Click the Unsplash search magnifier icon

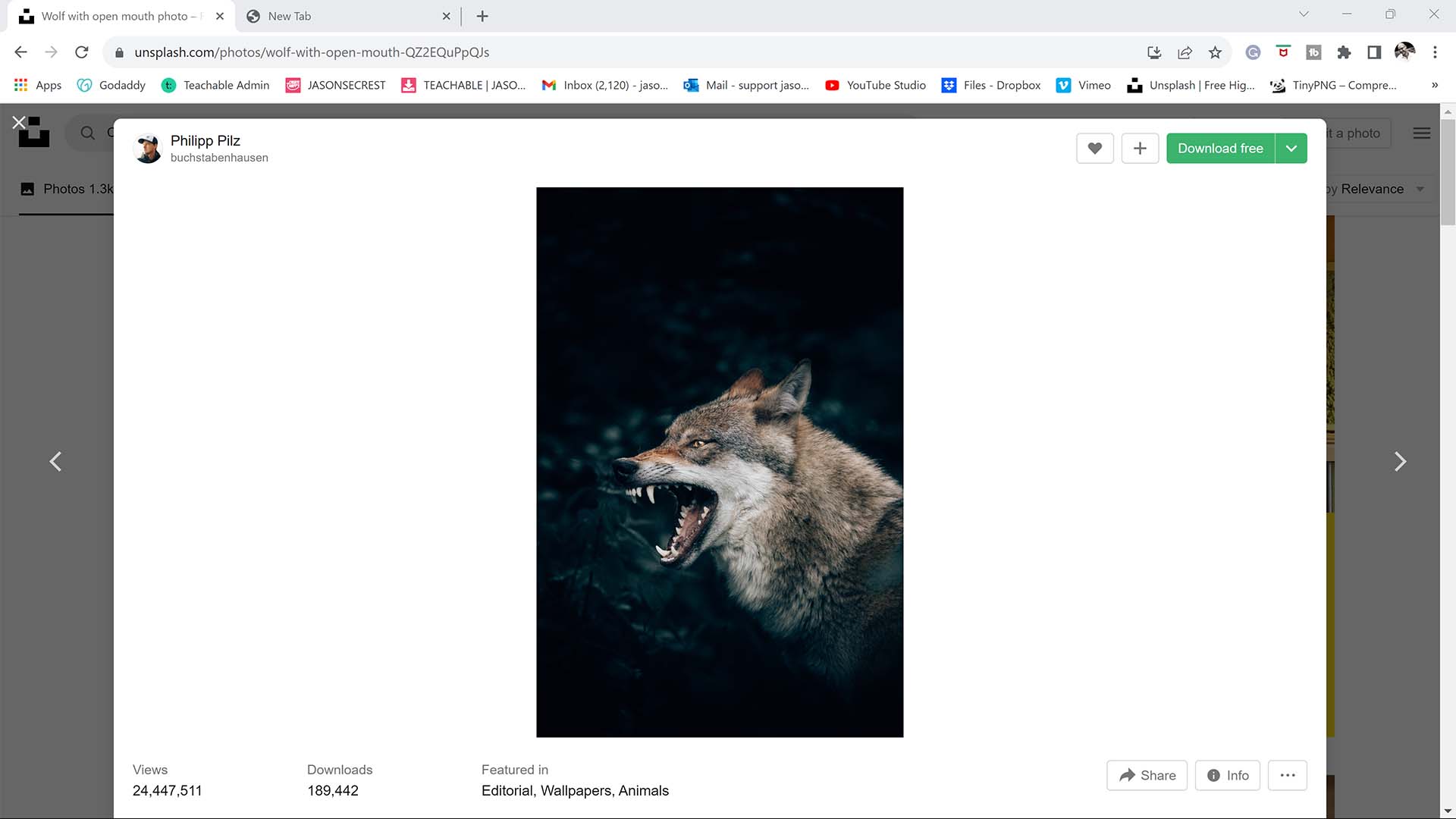(88, 133)
